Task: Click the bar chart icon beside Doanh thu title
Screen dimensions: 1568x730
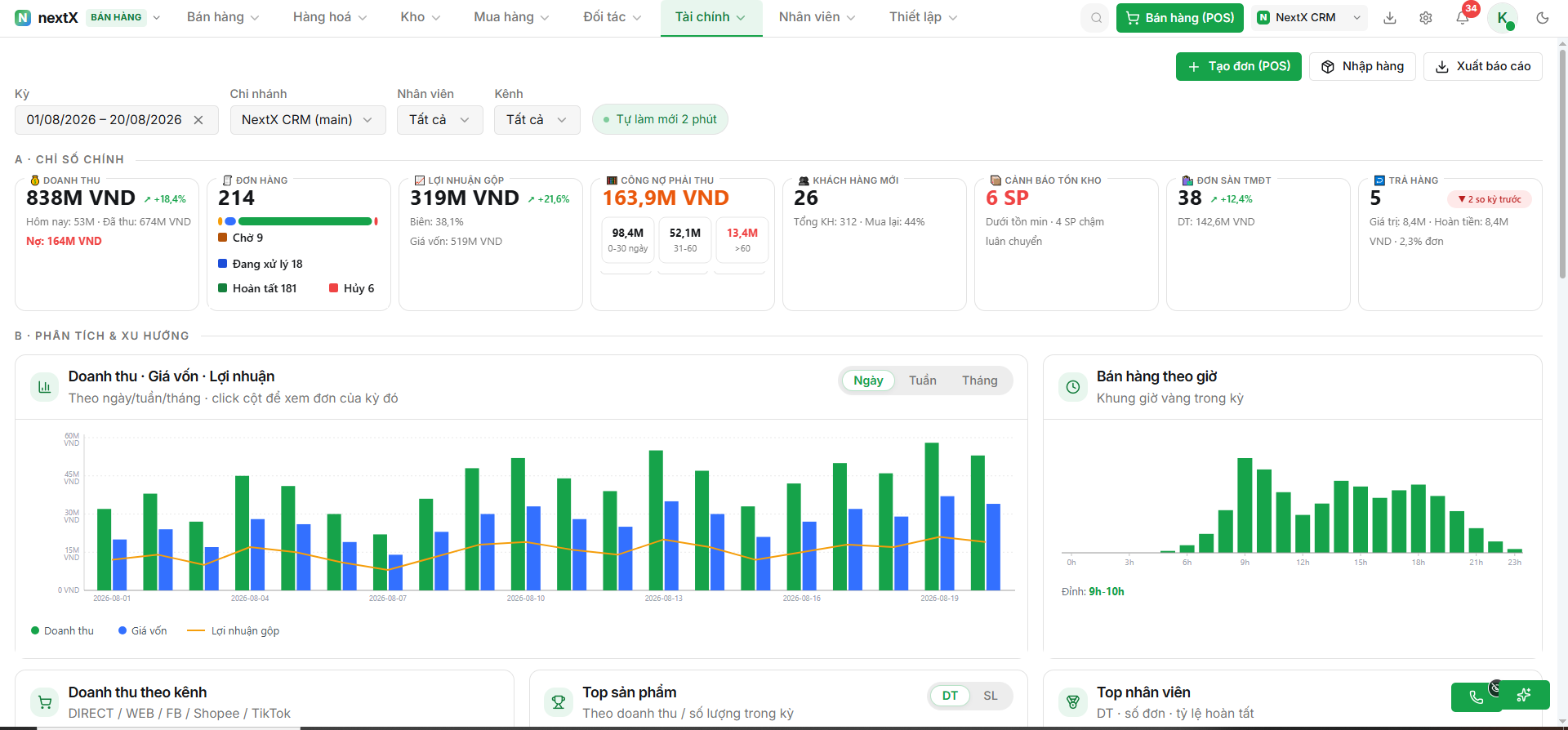Action: tap(45, 387)
